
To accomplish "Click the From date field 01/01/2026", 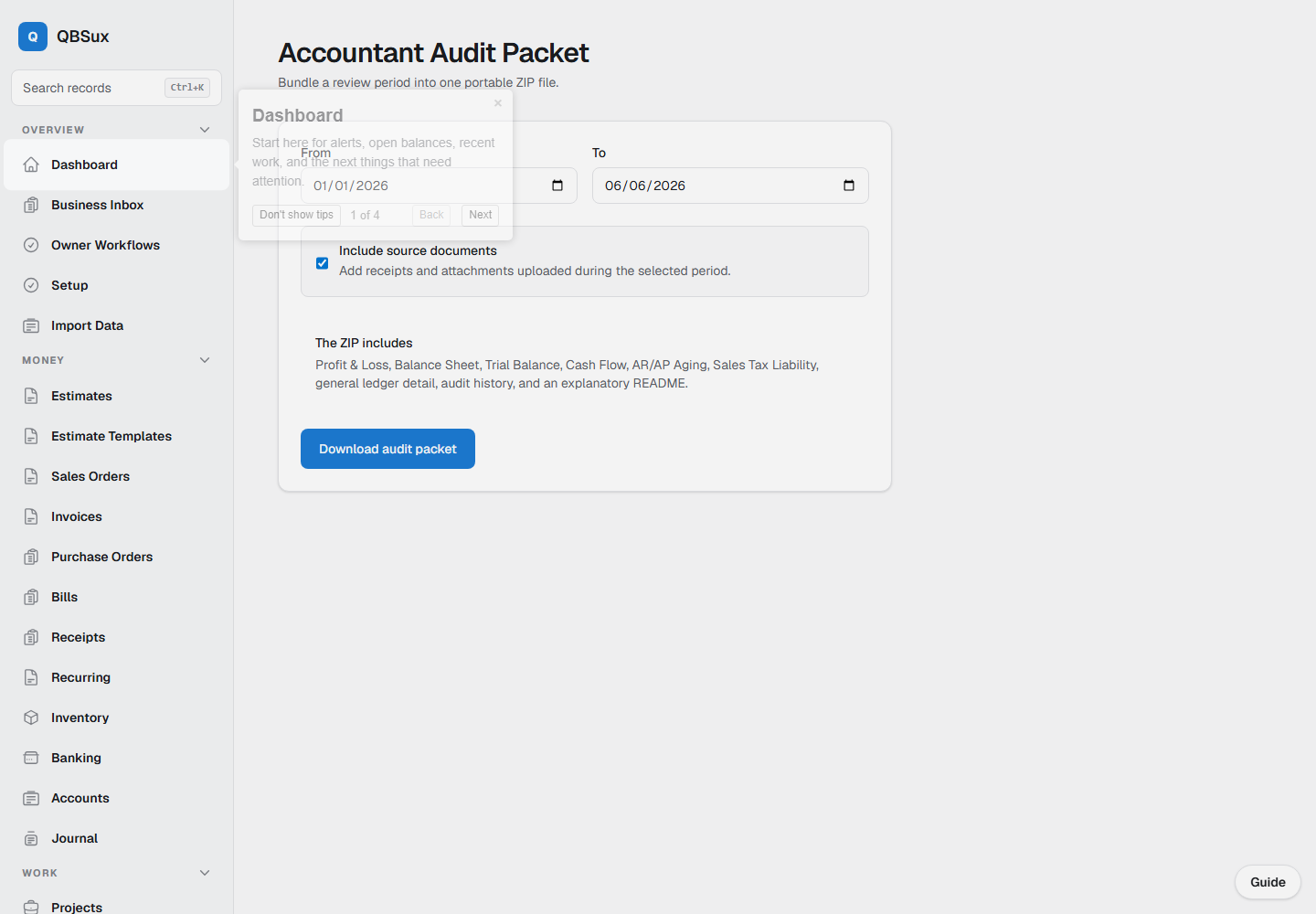I will click(439, 186).
